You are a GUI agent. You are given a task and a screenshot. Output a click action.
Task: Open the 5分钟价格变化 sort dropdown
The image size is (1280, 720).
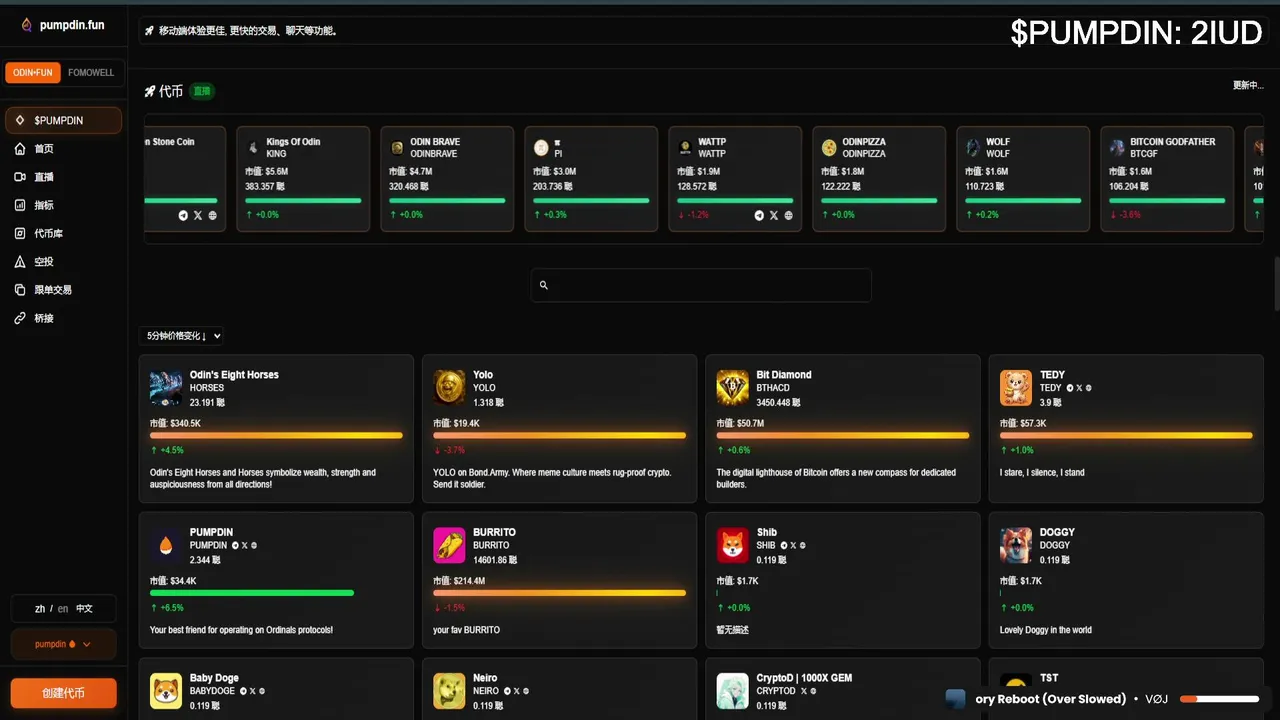pos(182,336)
